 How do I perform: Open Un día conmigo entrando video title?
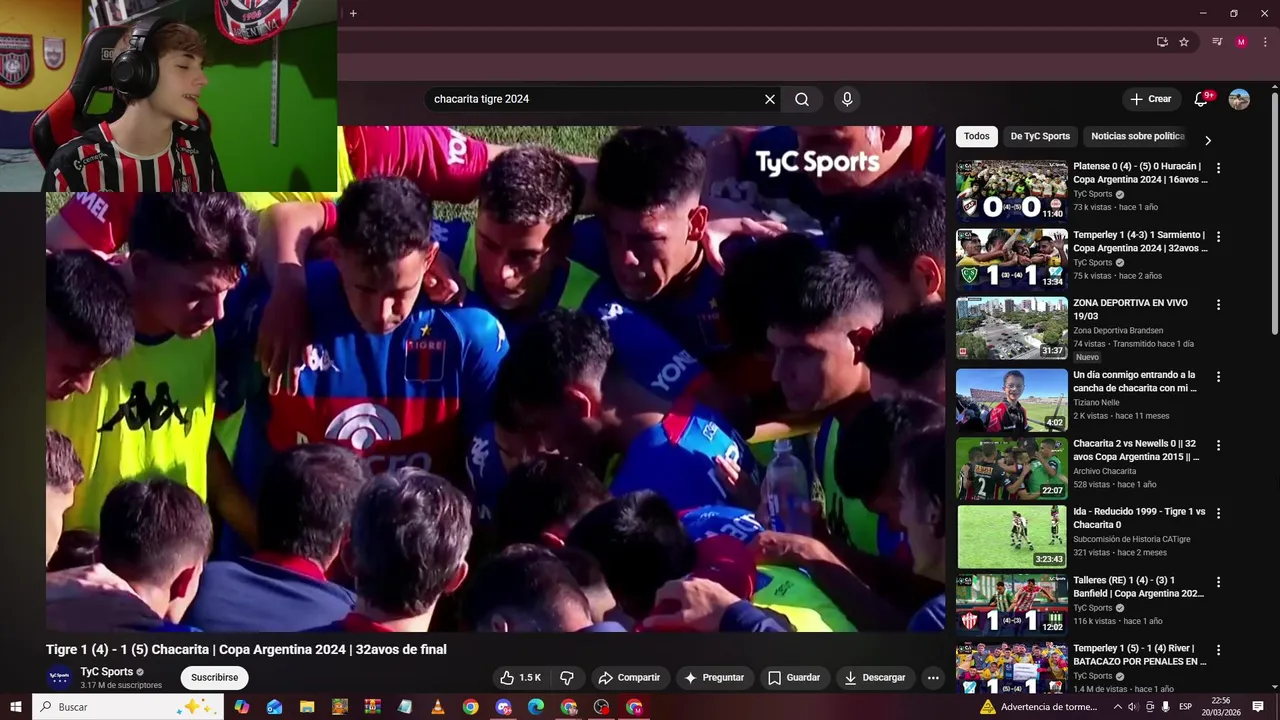tap(1135, 381)
